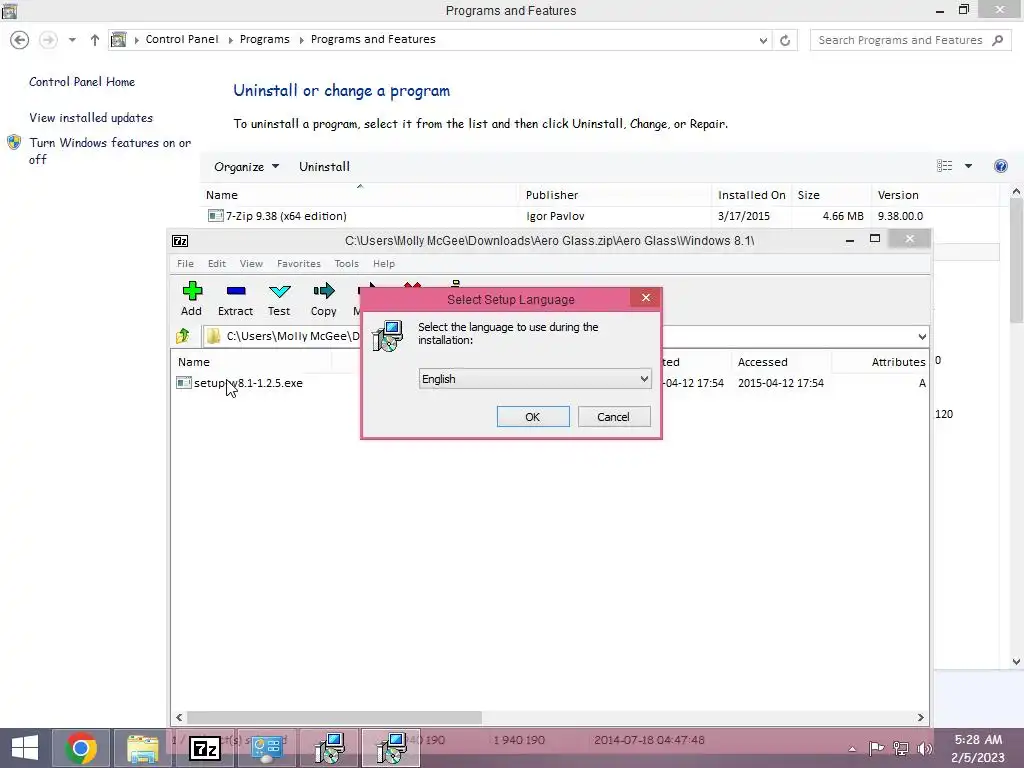Open the Favorites menu in 7-Zip
Image resolution: width=1024 pixels, height=768 pixels.
(x=298, y=263)
